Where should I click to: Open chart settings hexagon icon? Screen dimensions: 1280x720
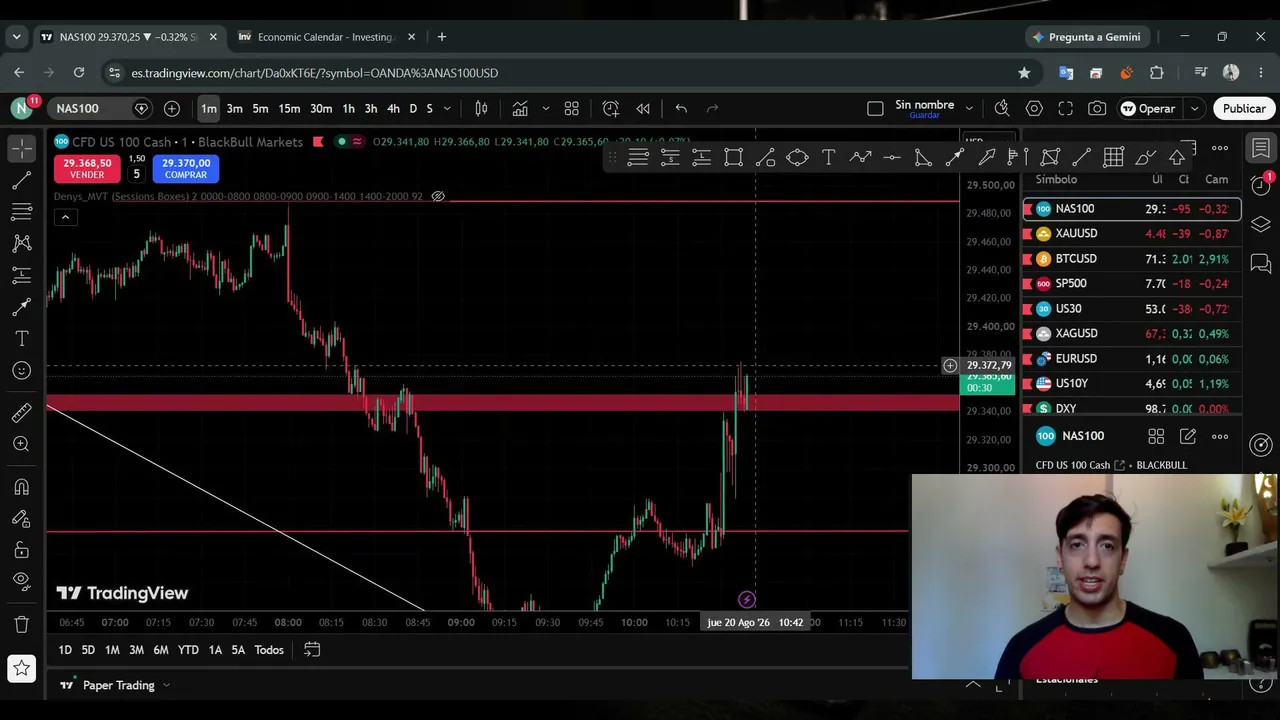point(1034,108)
